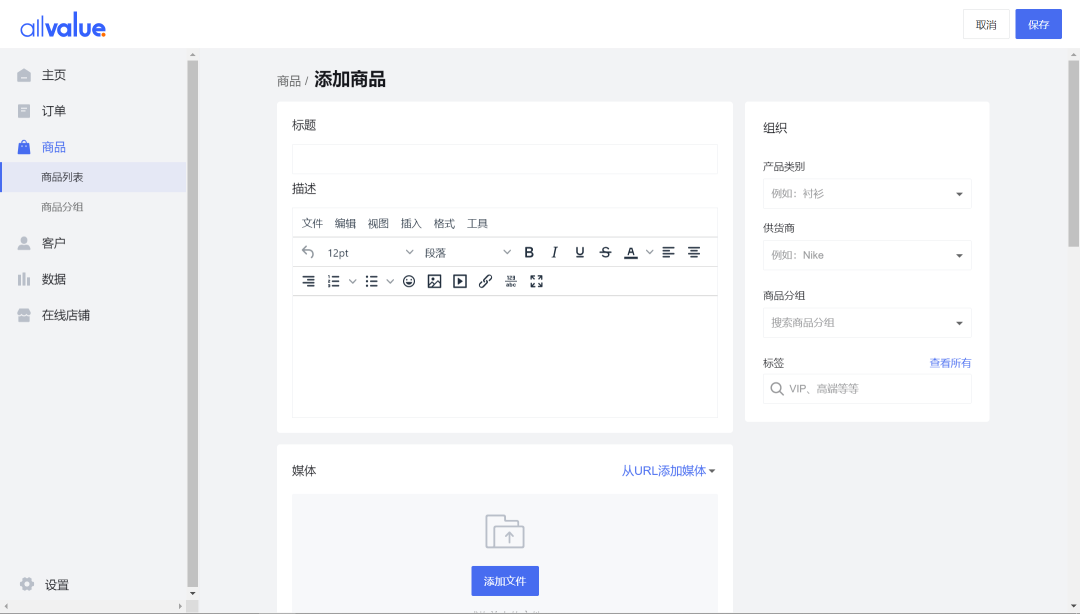Image resolution: width=1080 pixels, height=614 pixels.
Task: Toggle italic formatting
Action: 554,252
